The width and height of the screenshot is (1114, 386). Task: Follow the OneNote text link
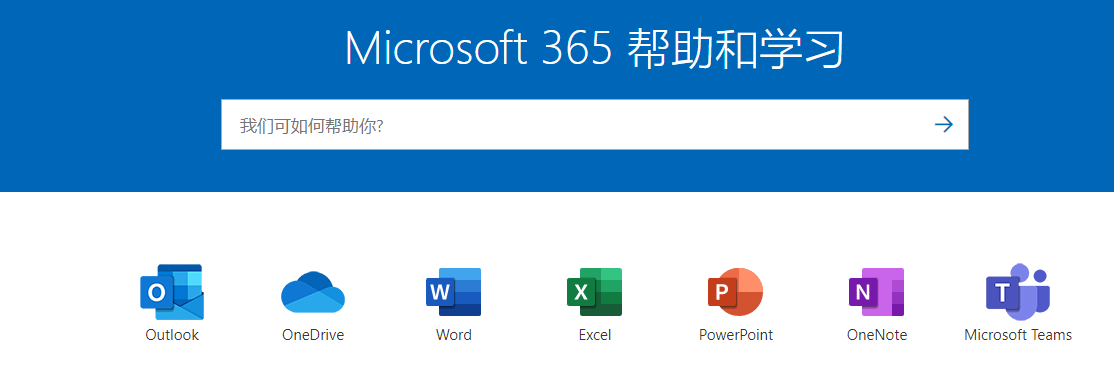click(877, 335)
